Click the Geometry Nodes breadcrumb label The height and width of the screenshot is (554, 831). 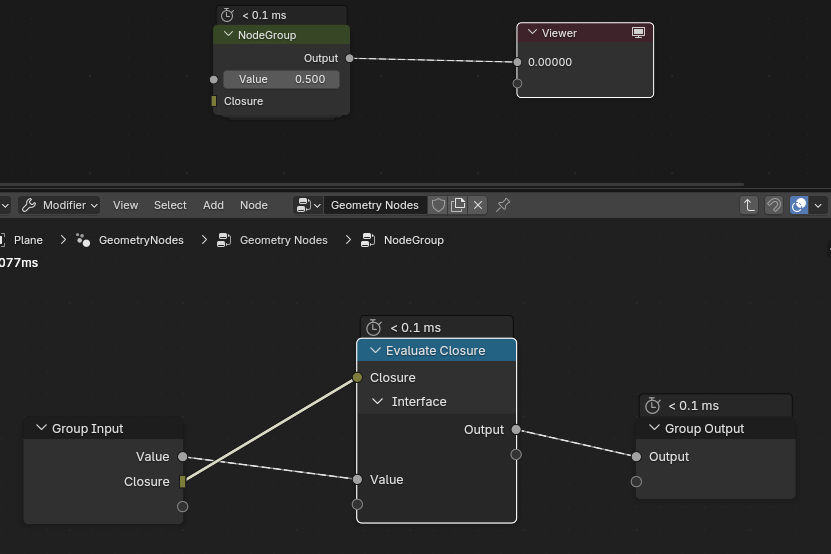[284, 240]
